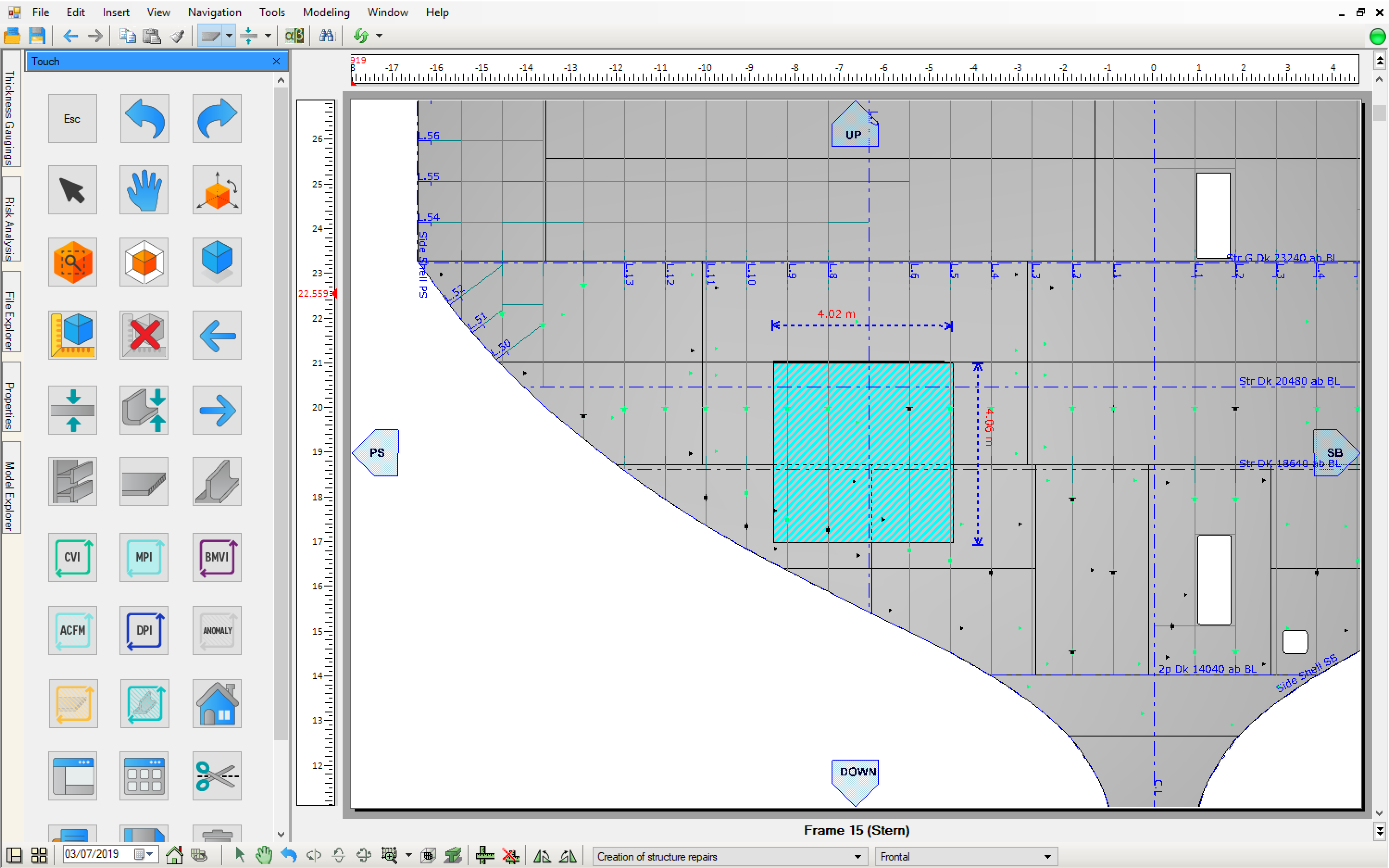1389x868 pixels.
Task: Open the Modeling menu
Action: click(326, 12)
